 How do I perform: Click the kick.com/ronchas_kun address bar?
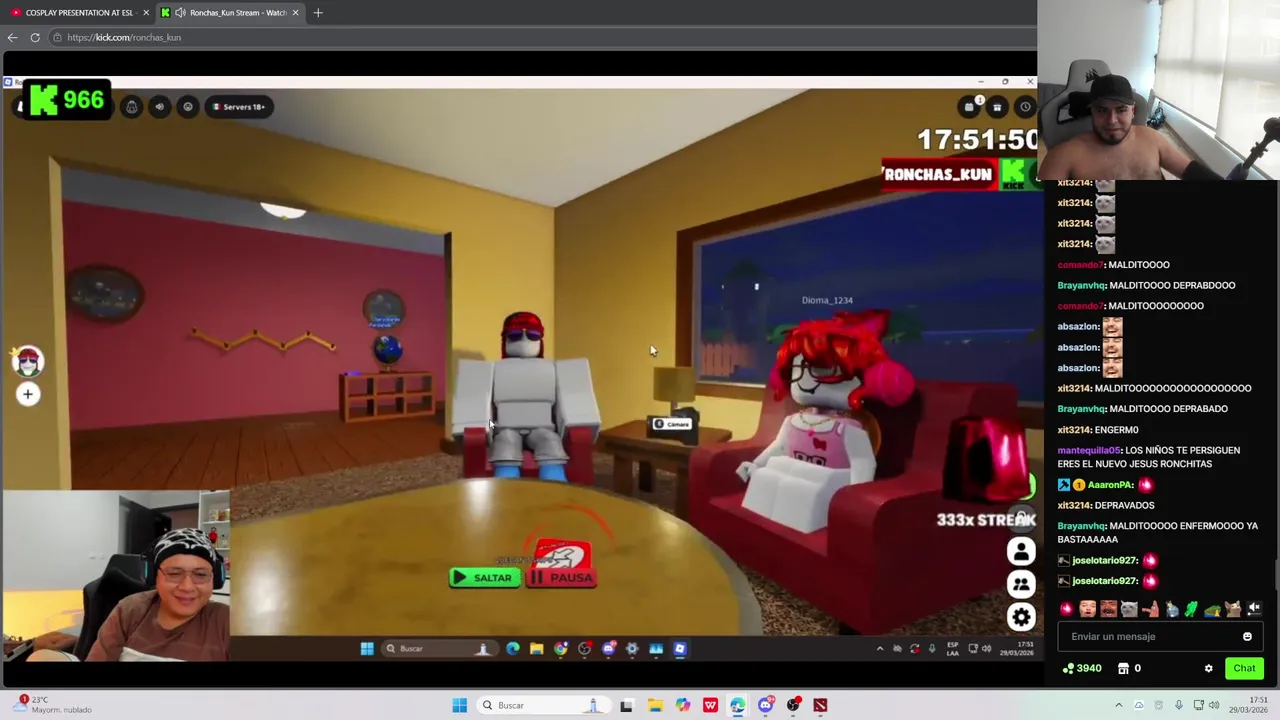coord(540,37)
